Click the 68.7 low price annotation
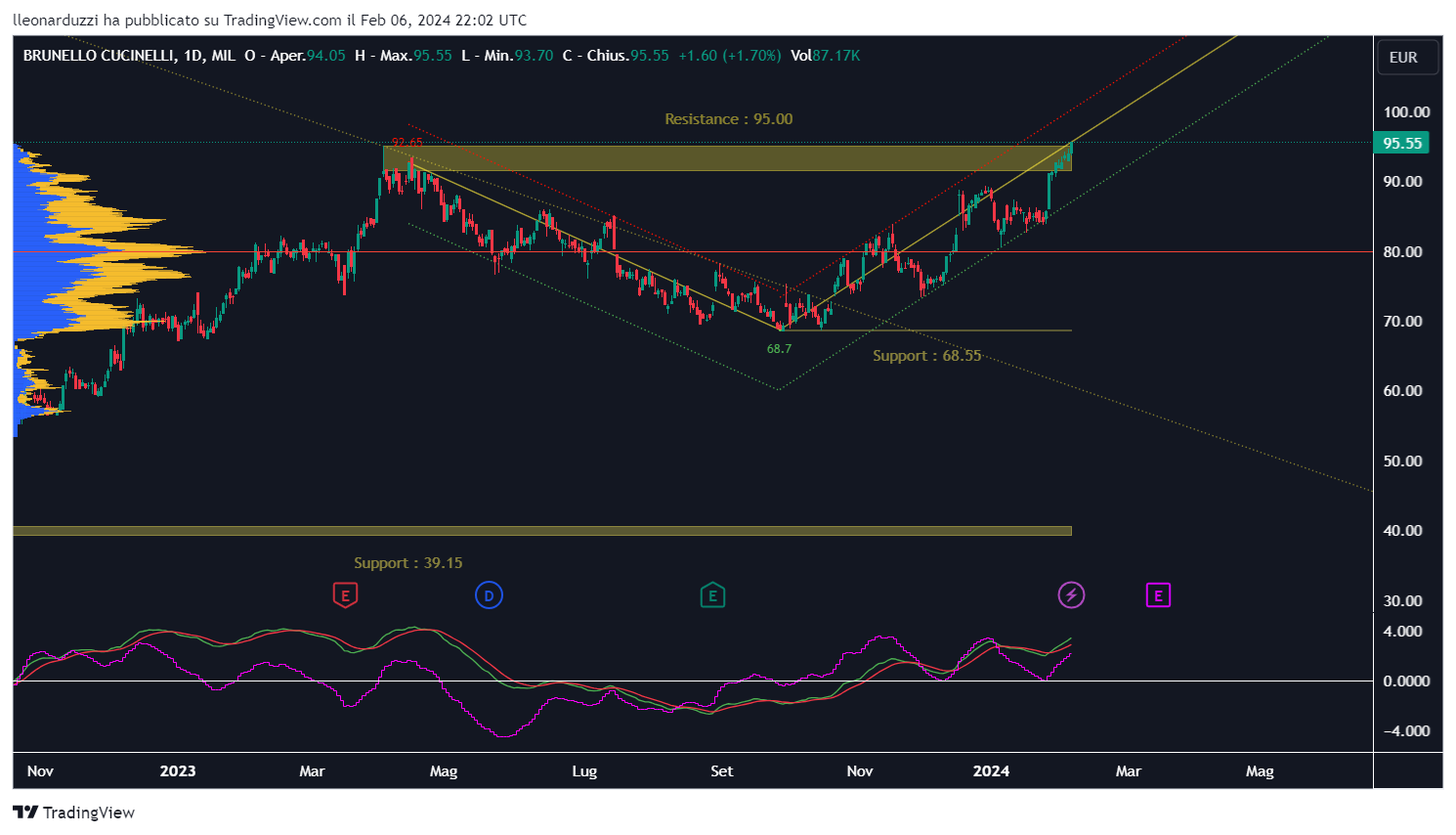The height and width of the screenshot is (835, 1456). pos(779,349)
